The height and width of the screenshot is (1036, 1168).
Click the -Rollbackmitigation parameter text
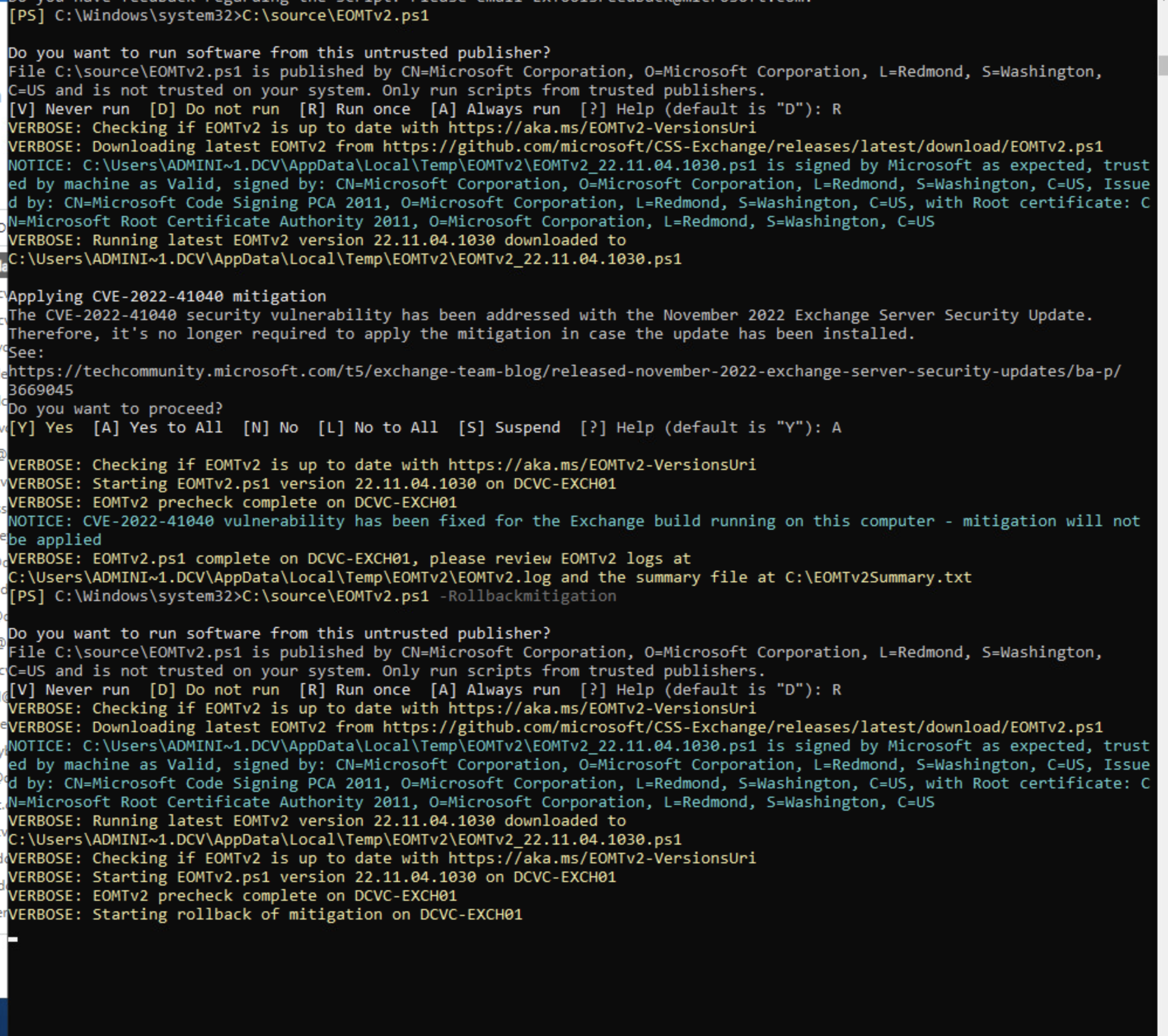coord(527,596)
